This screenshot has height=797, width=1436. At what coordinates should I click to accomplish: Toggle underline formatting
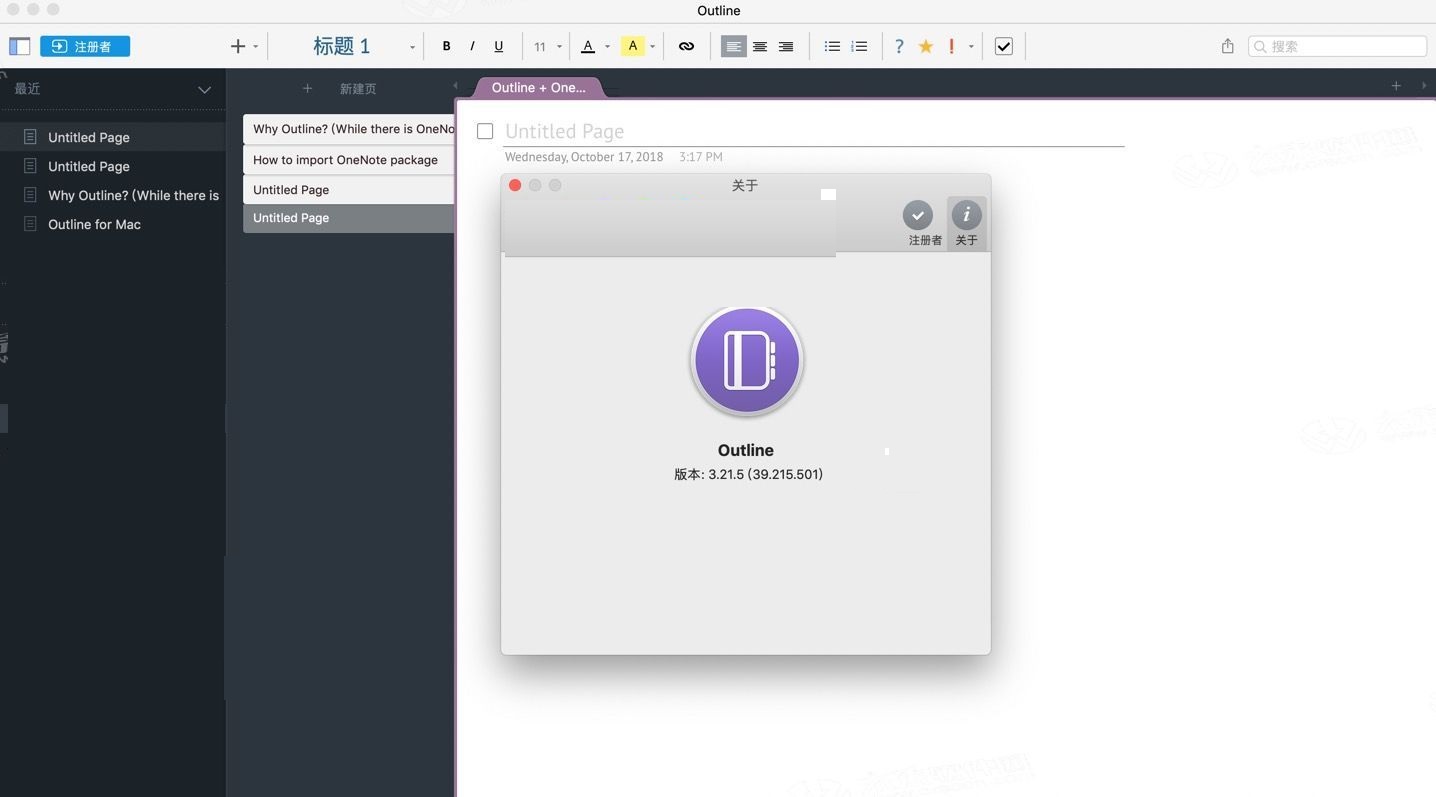coord(499,46)
